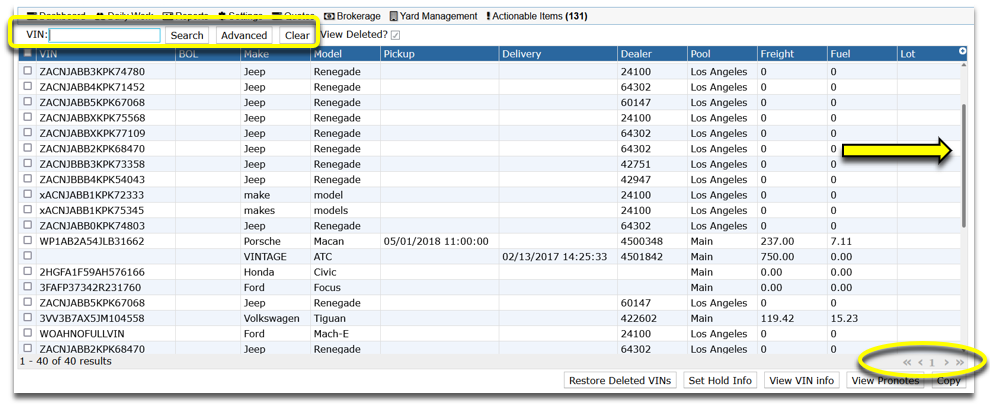Toggle the select-all checkbox in table header
This screenshot has width=990, height=410.
(x=27, y=54)
